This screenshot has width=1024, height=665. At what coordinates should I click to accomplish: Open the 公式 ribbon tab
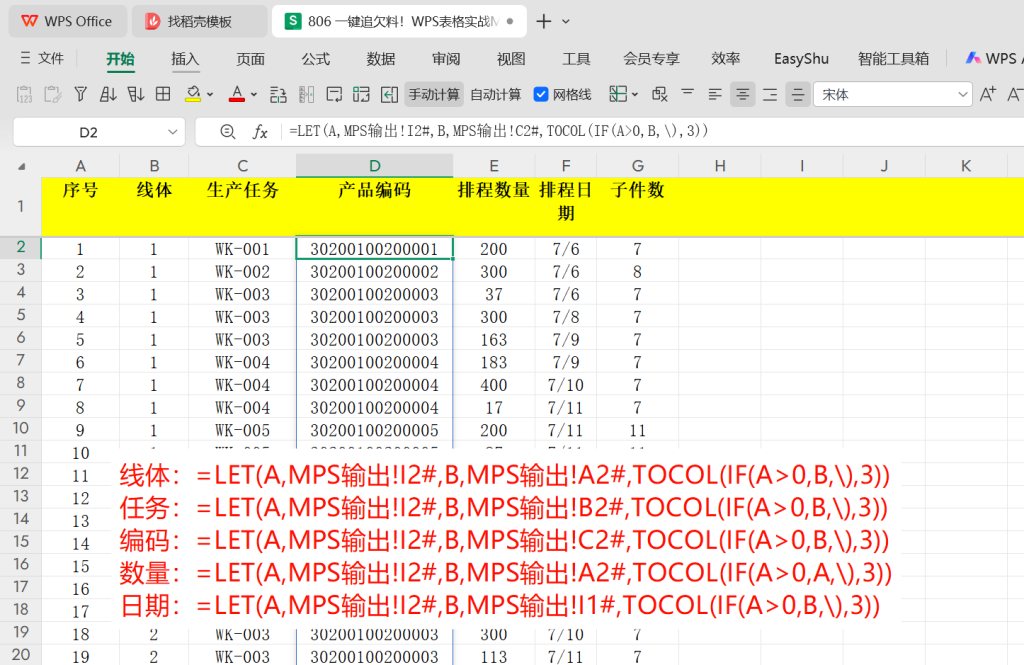315,59
